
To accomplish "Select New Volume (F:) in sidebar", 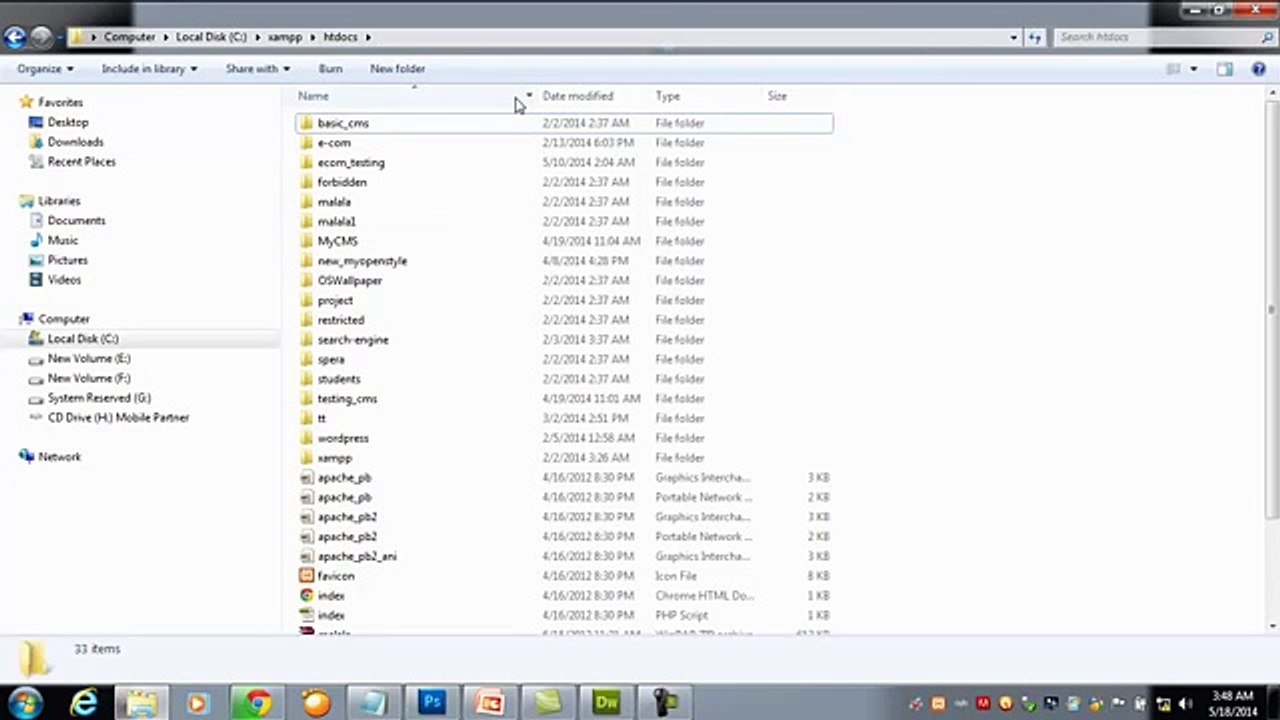I will coord(89,378).
